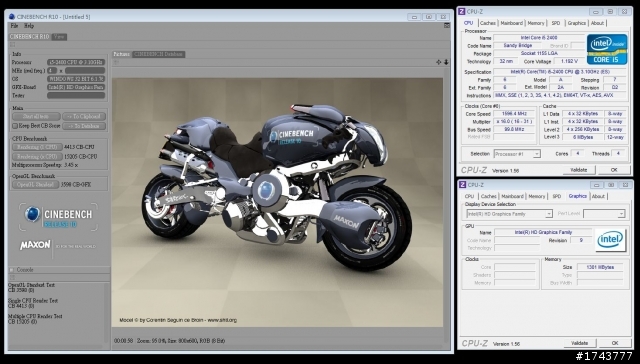The height and width of the screenshot is (364, 640).
Task: Click the MHz count field showing 4
Action: 52,71
